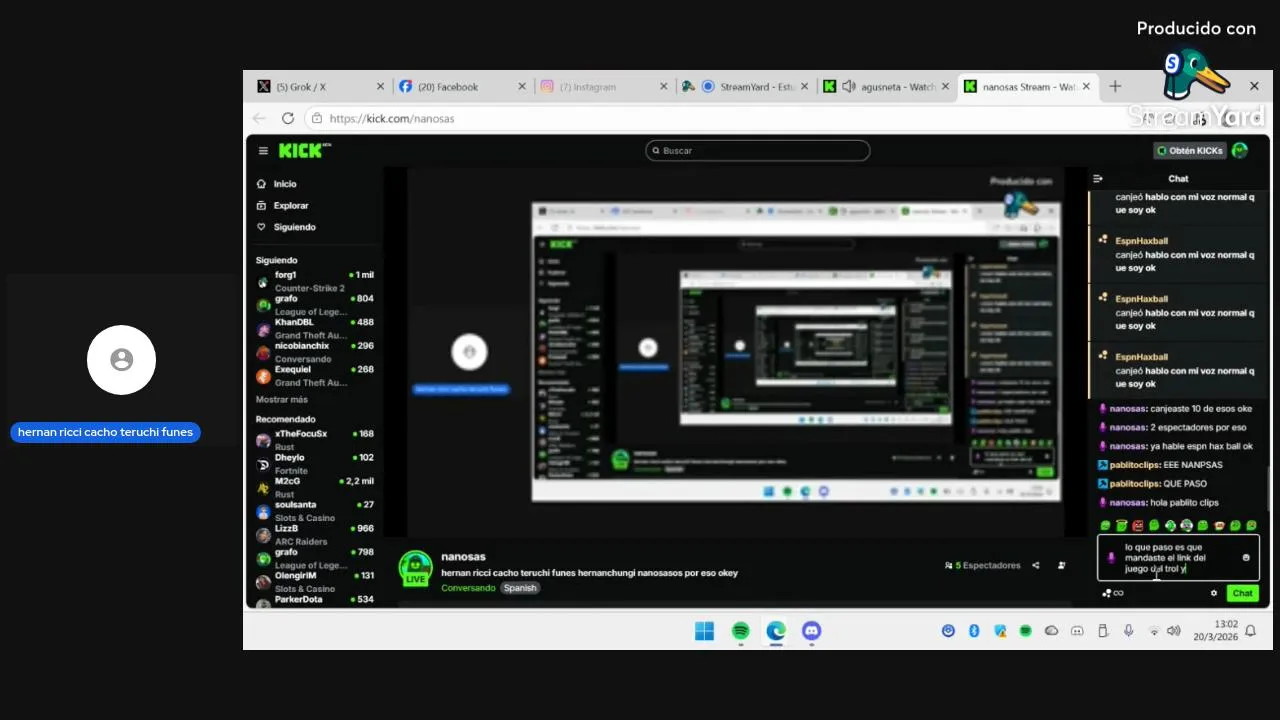Click the purple microphone badge in chat input
Viewport: 1280px width, 720px height.
click(x=1112, y=558)
